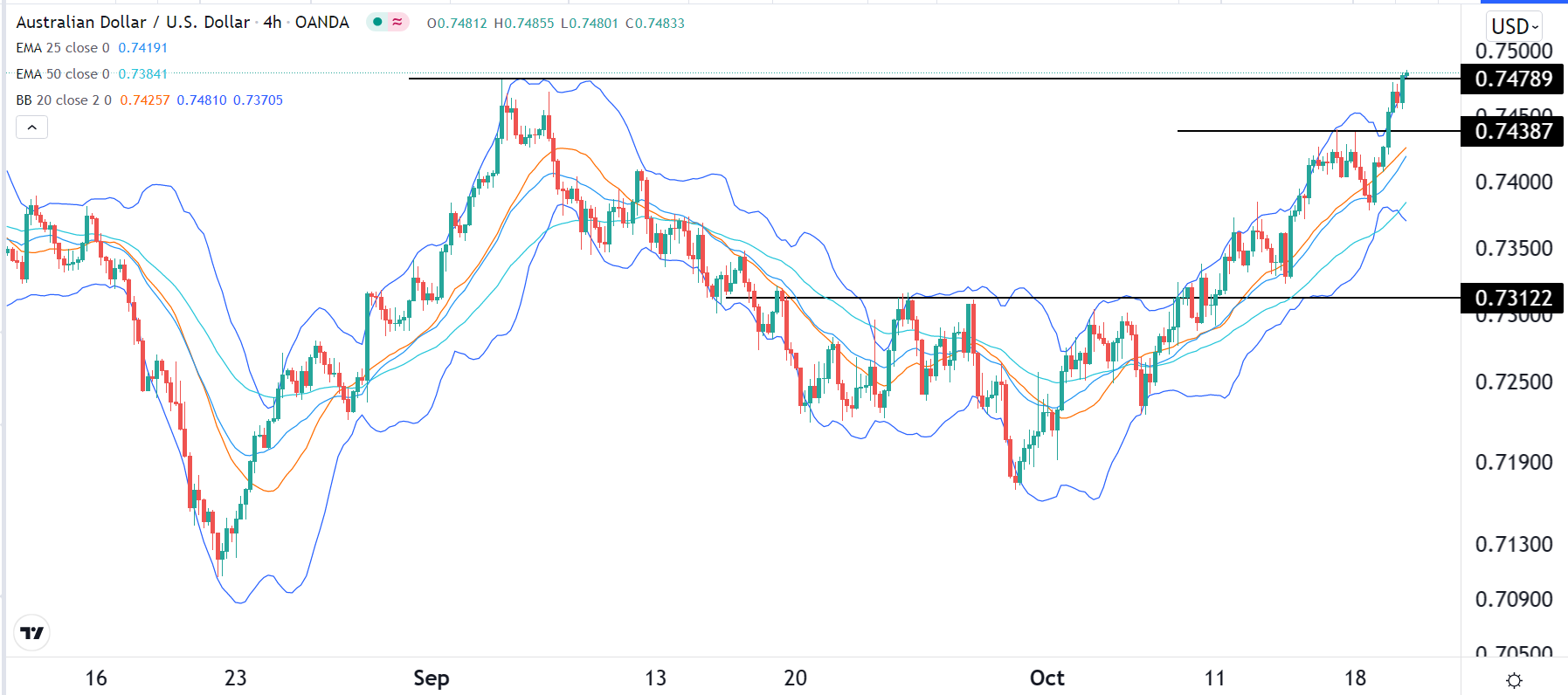Click the OANDA data source label

pyautogui.click(x=322, y=22)
